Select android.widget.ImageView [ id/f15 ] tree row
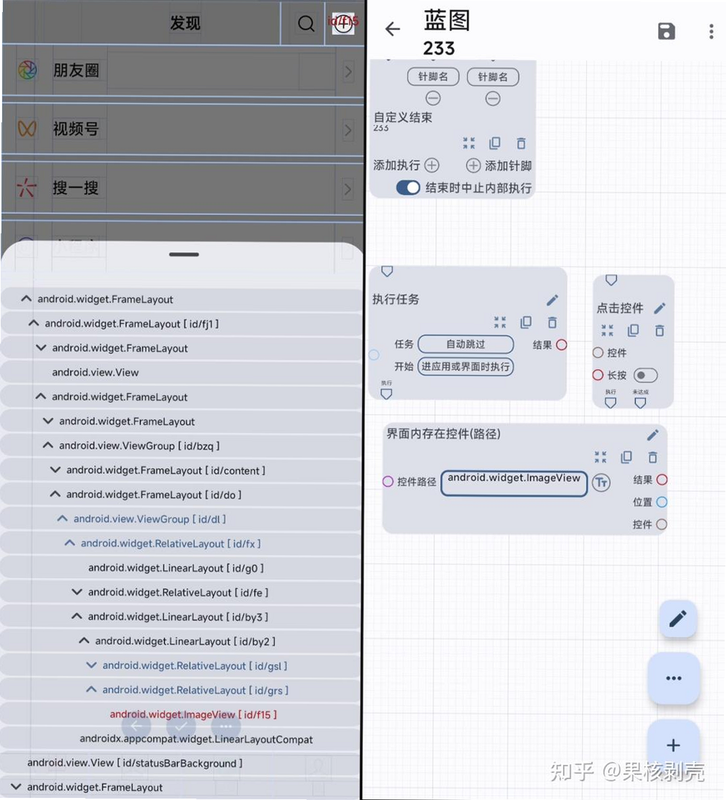The width and height of the screenshot is (726, 800). (x=183, y=714)
